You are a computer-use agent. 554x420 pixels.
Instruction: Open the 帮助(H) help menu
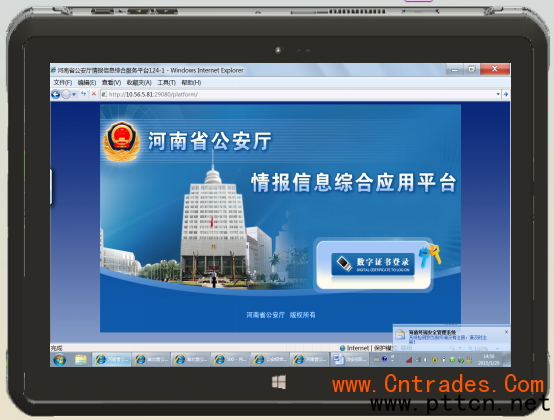click(x=191, y=82)
